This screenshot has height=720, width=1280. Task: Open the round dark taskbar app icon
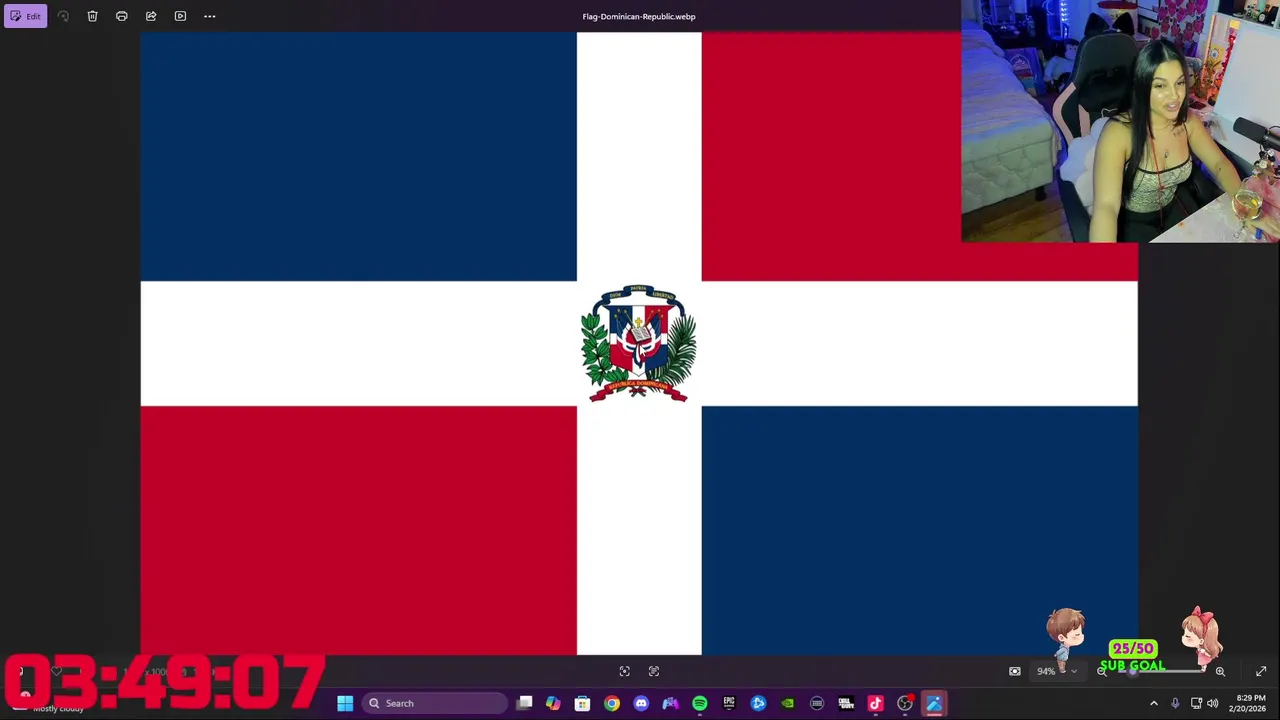[817, 703]
